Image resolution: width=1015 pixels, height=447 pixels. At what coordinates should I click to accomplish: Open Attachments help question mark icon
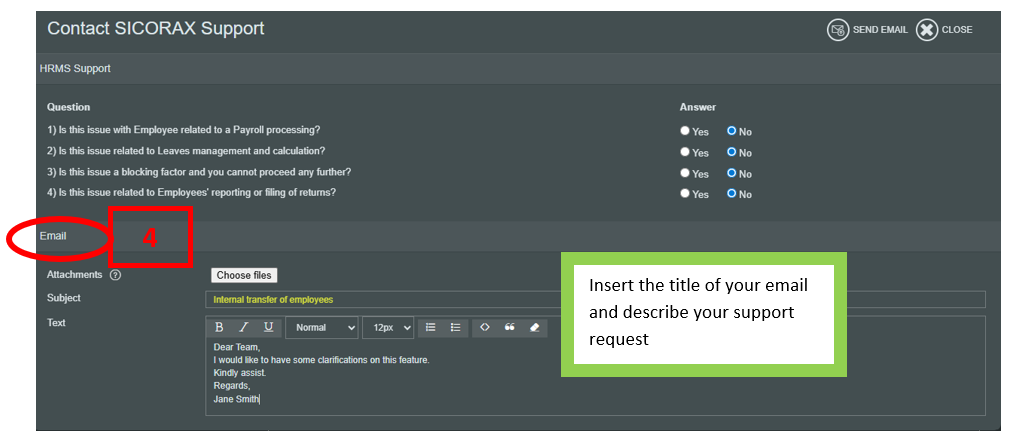tap(115, 275)
